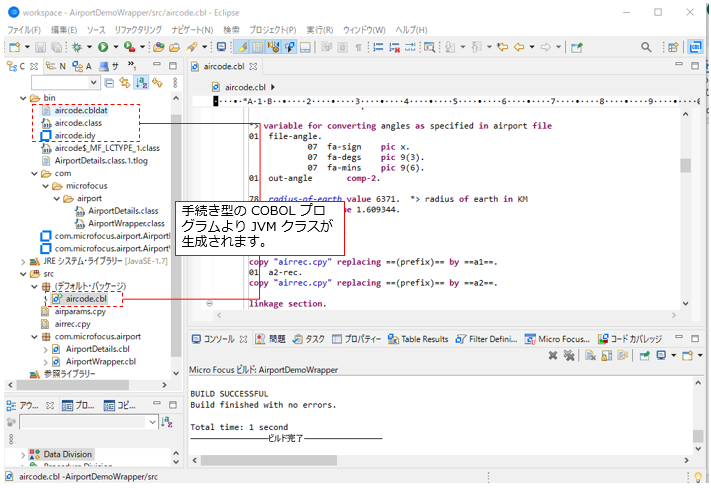Open the New wizard dropdown arrow
This screenshot has height=490, width=711.
pos(27,47)
